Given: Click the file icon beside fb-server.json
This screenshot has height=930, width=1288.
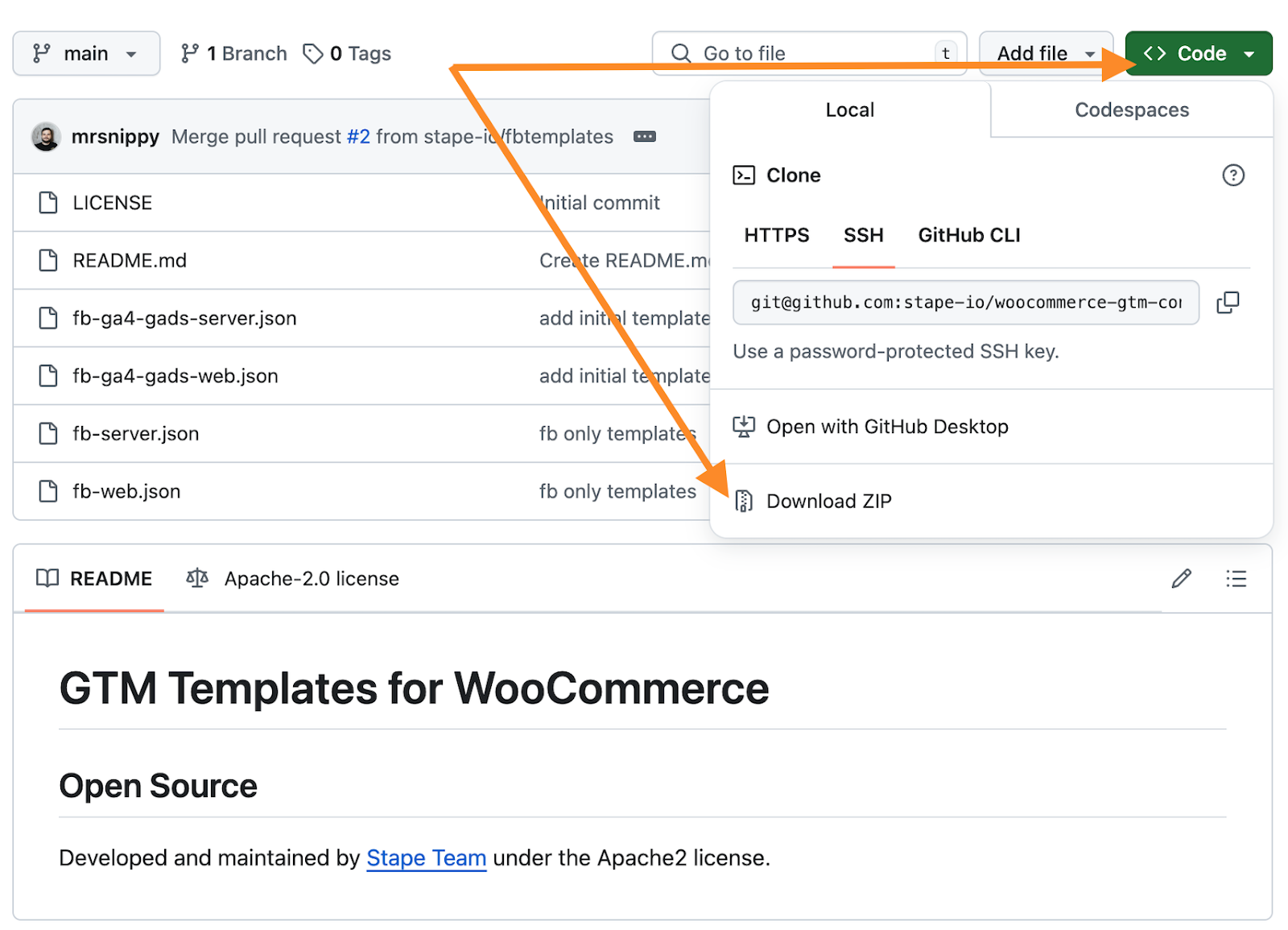Looking at the screenshot, I should pos(48,434).
